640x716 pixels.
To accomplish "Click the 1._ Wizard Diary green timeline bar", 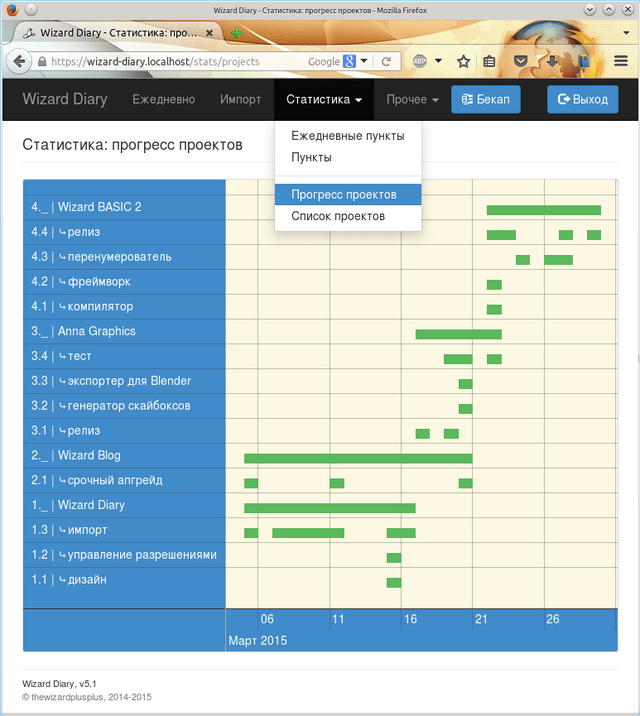I will click(x=330, y=508).
